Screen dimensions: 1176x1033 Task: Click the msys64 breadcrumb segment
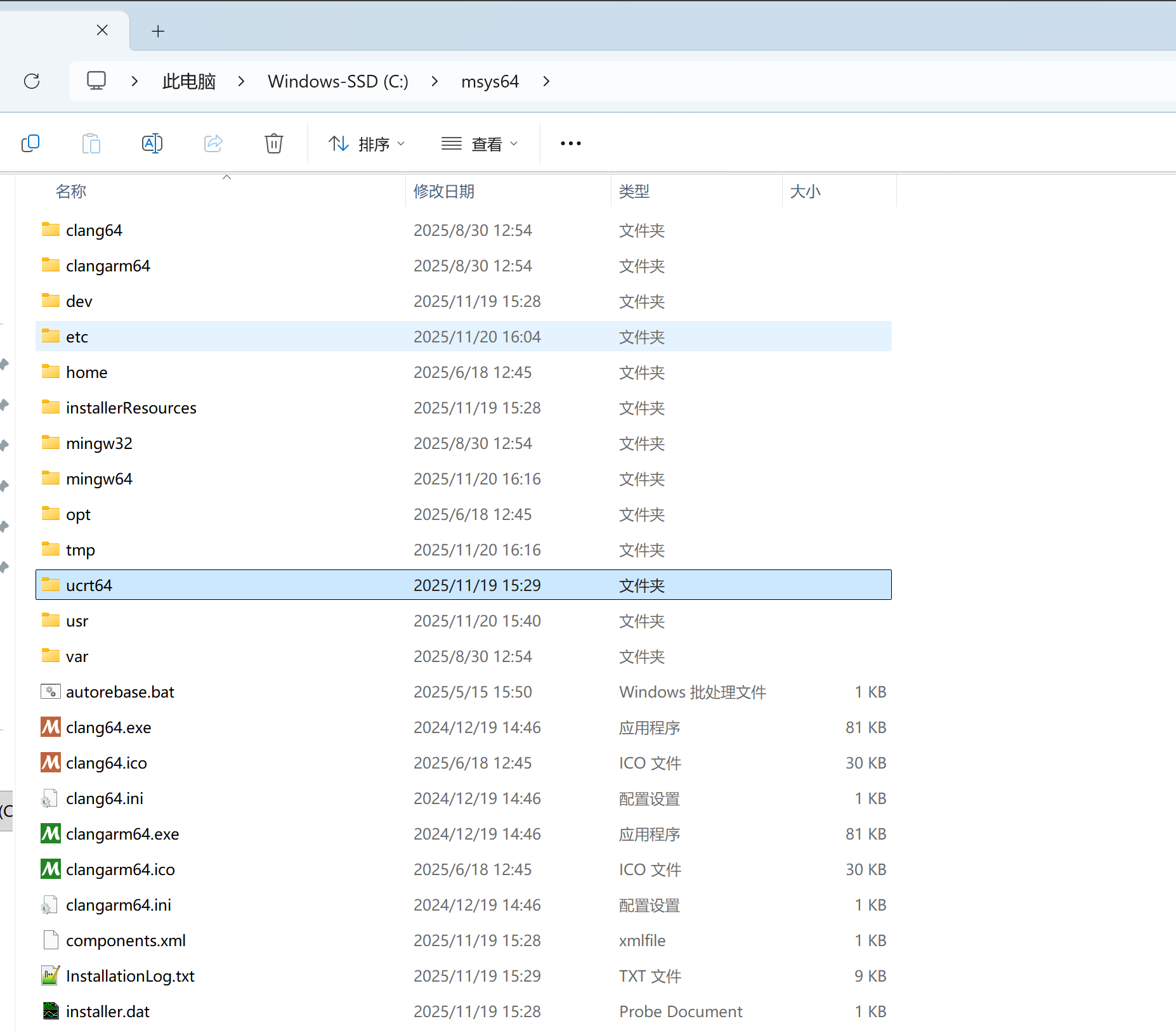click(x=490, y=82)
